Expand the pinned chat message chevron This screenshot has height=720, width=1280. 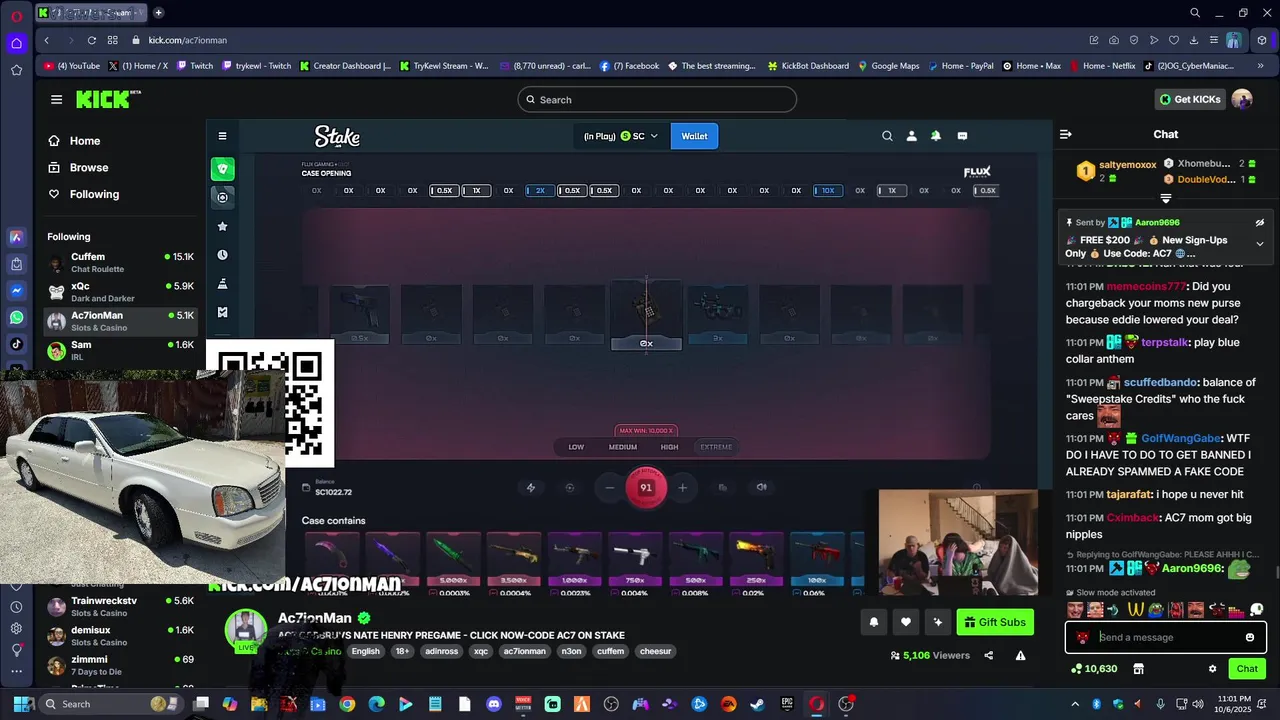pyautogui.click(x=1260, y=244)
